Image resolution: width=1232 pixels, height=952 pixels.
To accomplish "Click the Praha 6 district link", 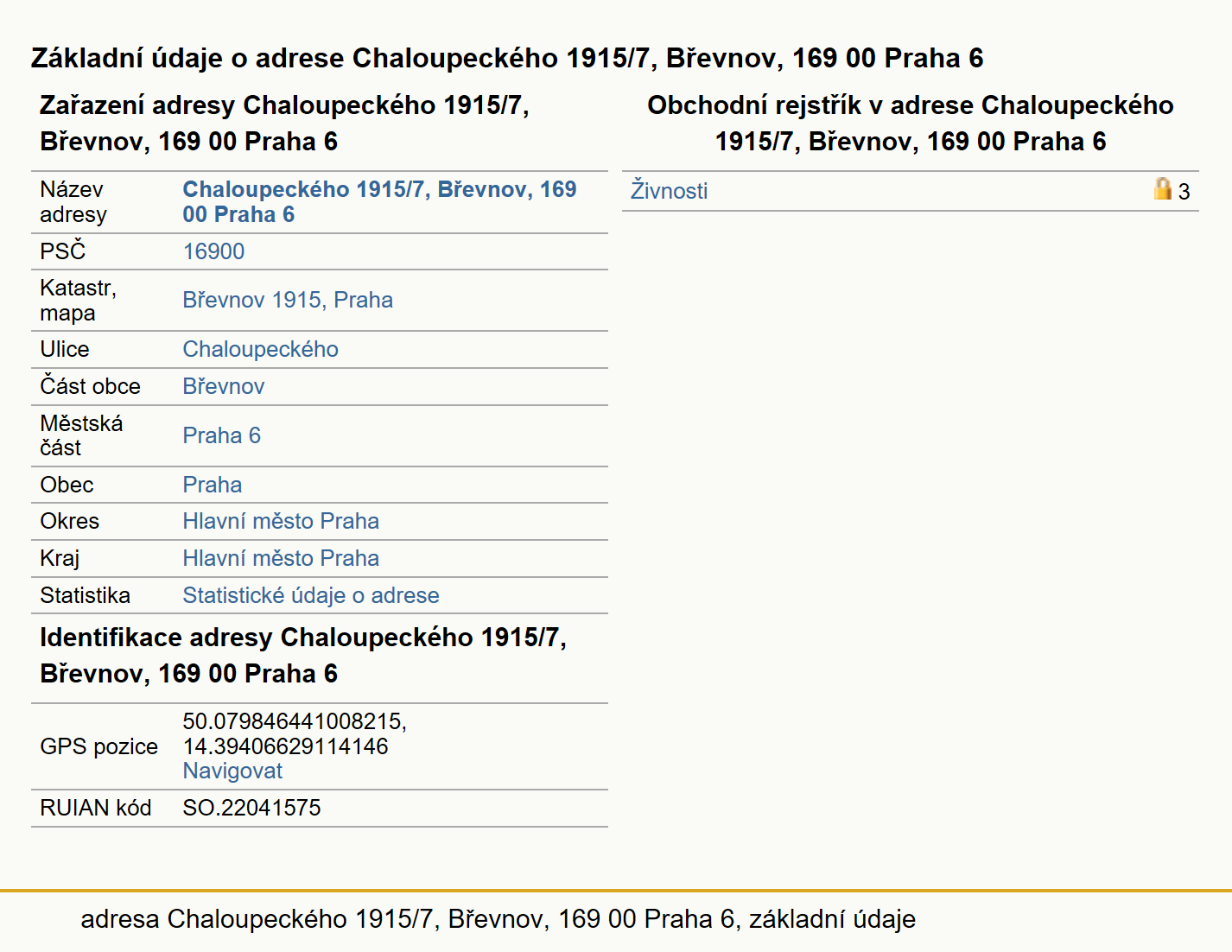I will pyautogui.click(x=221, y=435).
